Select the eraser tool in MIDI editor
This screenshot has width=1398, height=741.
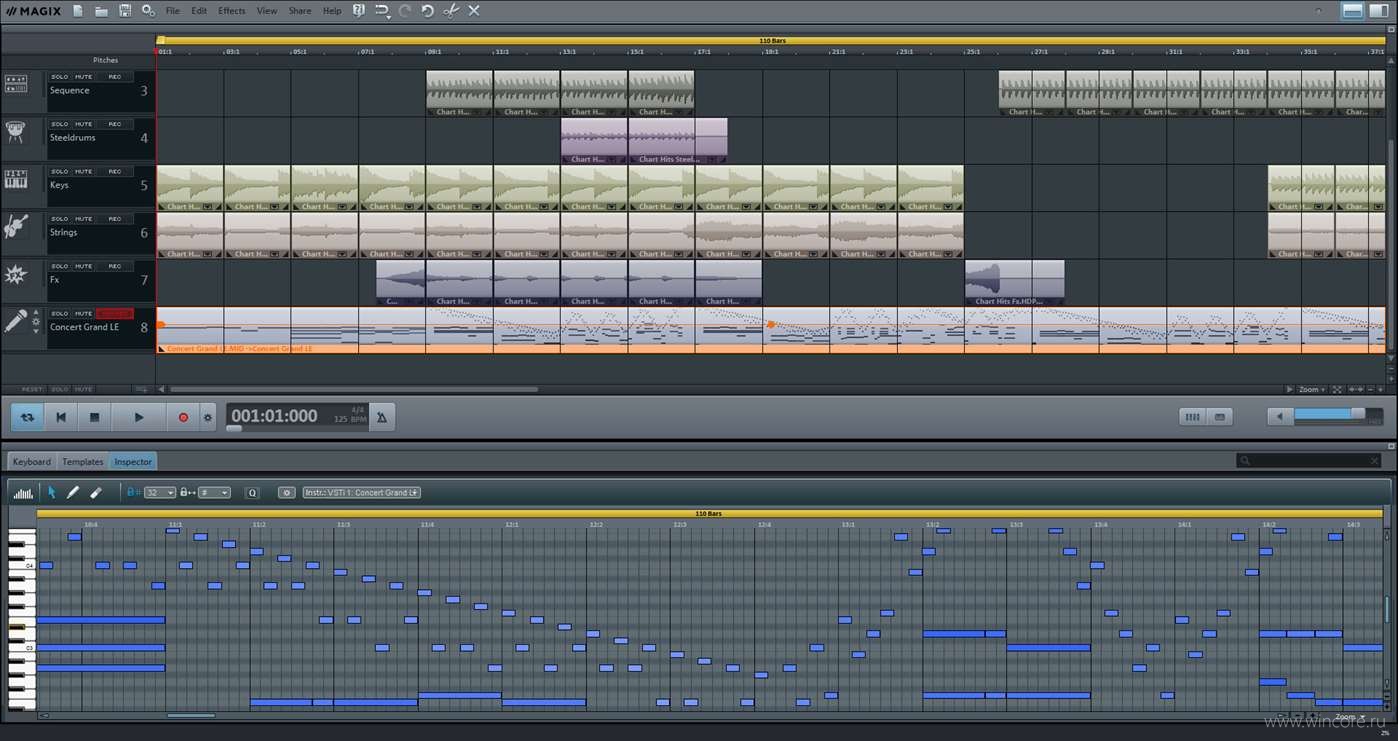(96, 492)
